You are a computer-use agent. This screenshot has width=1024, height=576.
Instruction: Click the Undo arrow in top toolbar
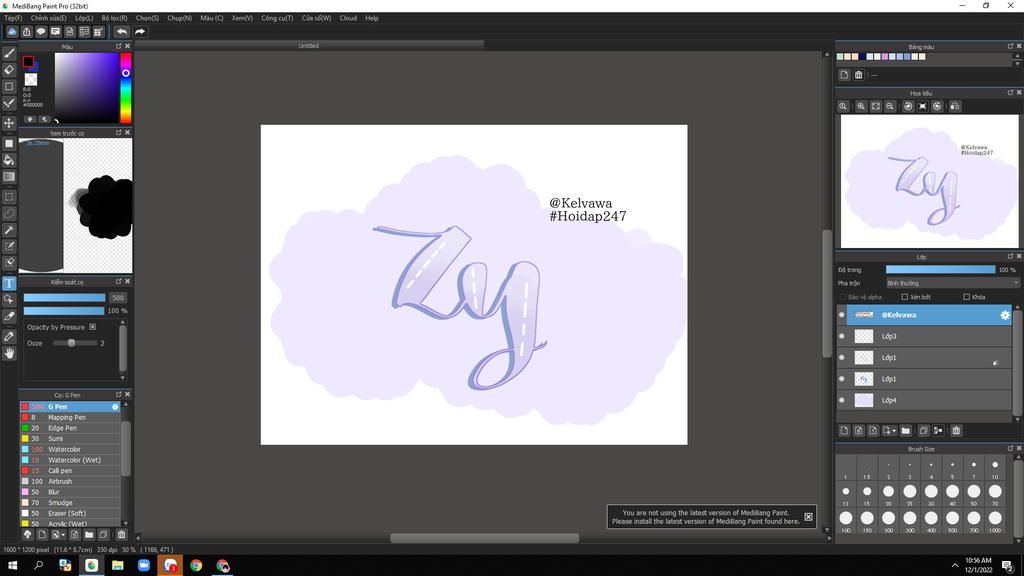(x=121, y=31)
